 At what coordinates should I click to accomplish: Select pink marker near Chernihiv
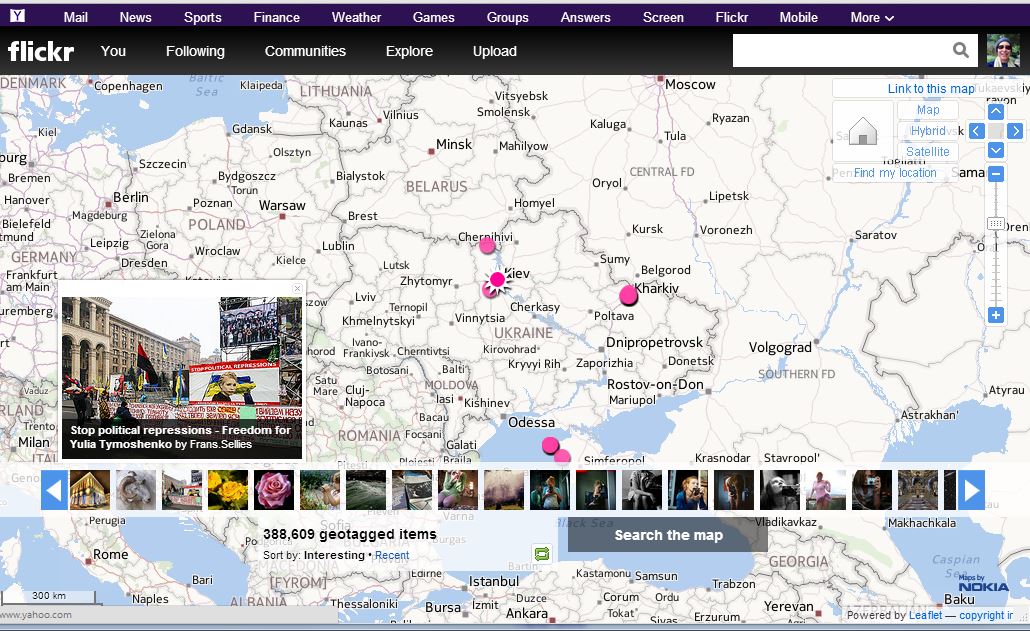[487, 246]
